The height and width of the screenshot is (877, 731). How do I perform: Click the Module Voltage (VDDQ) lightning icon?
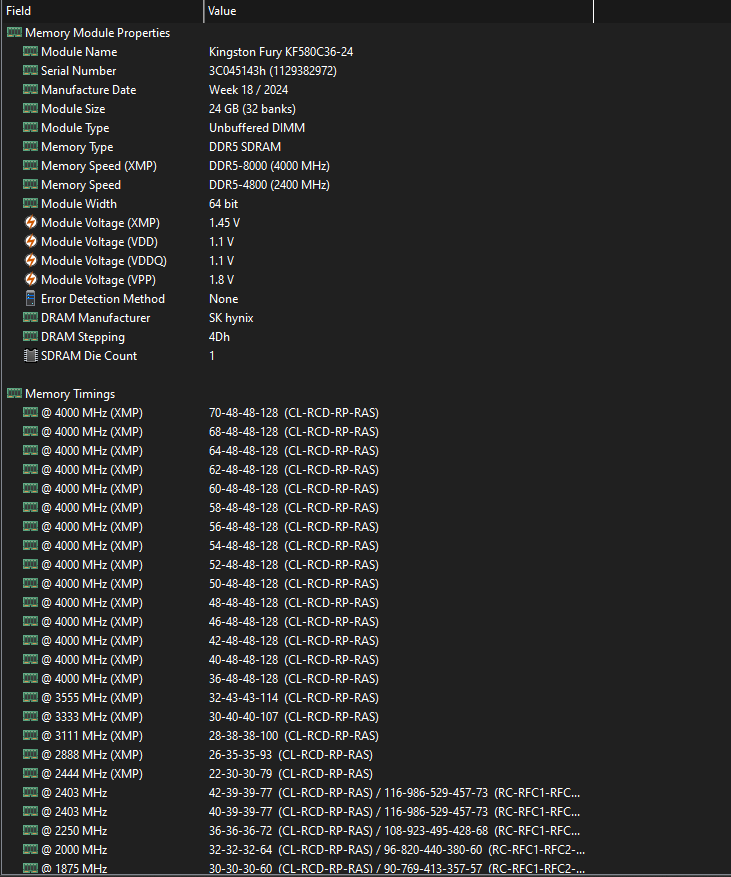31,261
